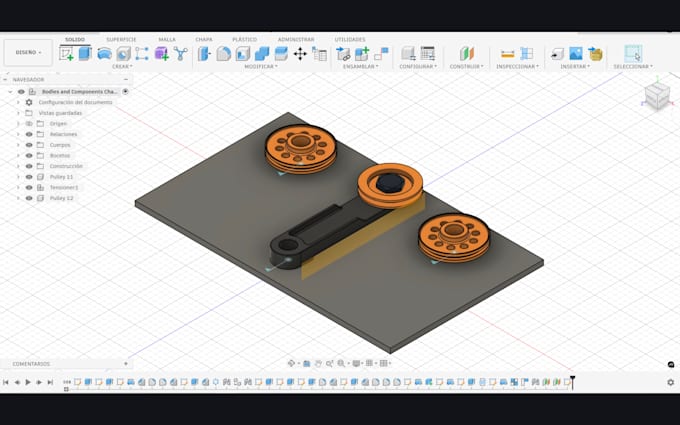Open the configuration table icon
This screenshot has width=680, height=425.
click(x=428, y=54)
